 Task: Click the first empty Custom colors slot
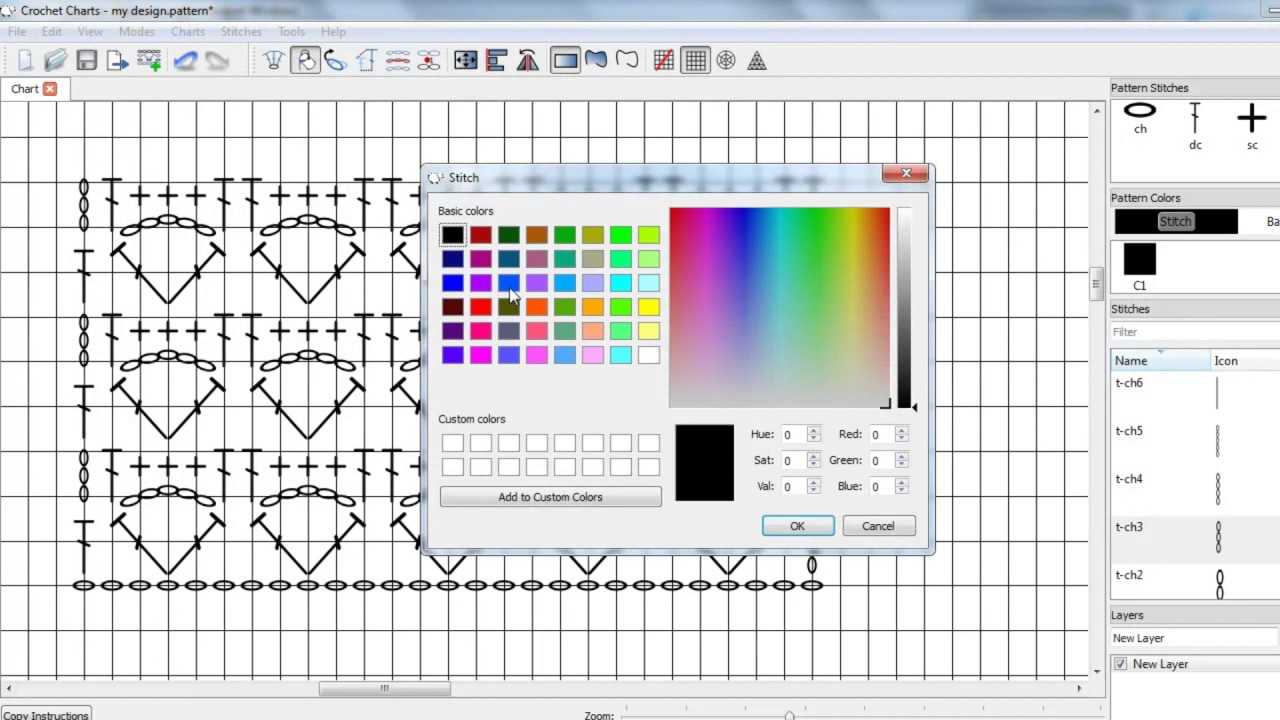453,443
